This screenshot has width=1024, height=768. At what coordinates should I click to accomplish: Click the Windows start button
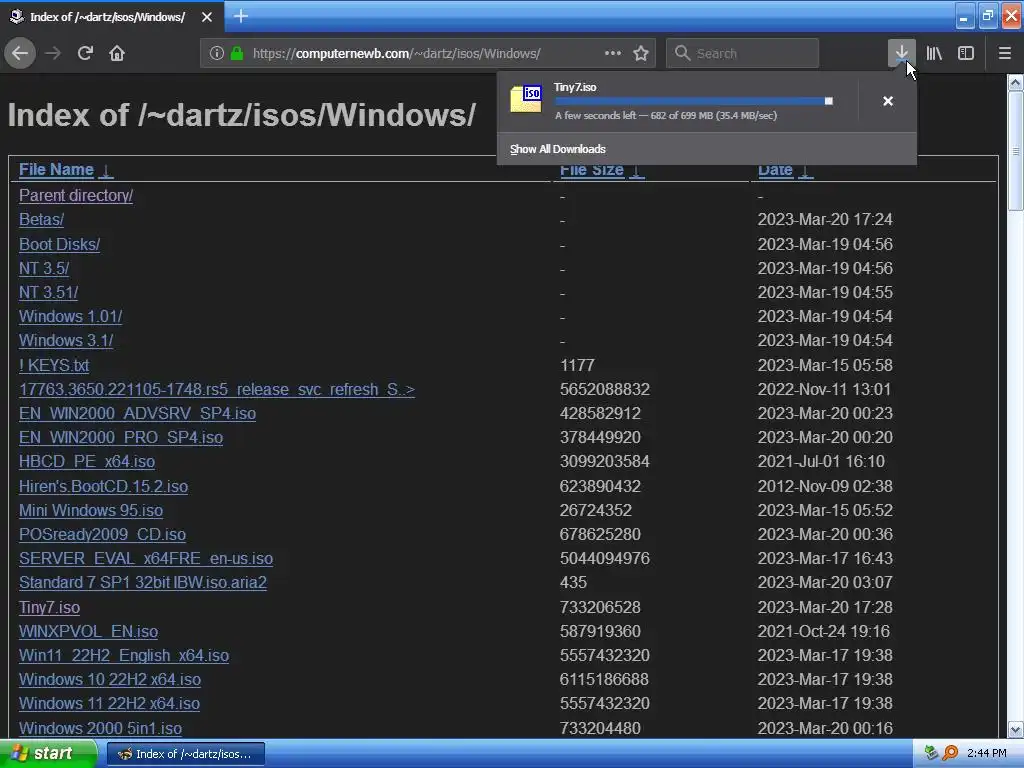(48, 754)
